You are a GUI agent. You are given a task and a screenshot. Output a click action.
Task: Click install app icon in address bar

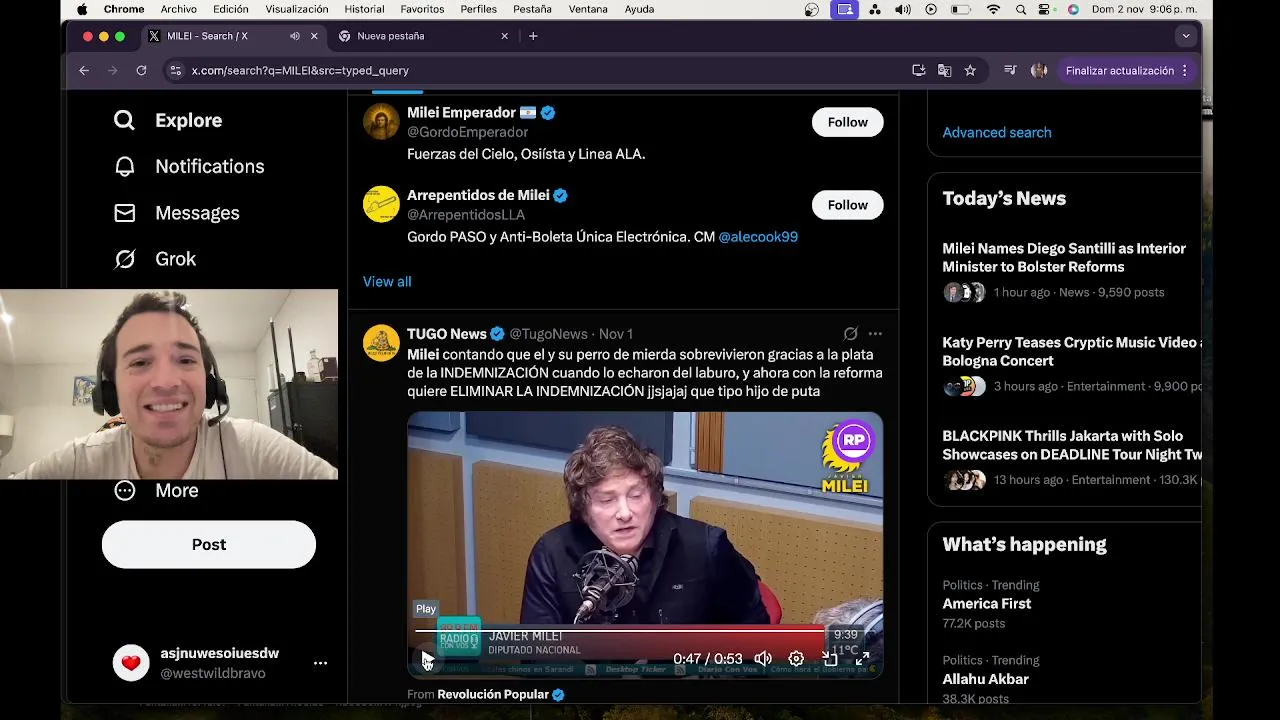(x=919, y=71)
